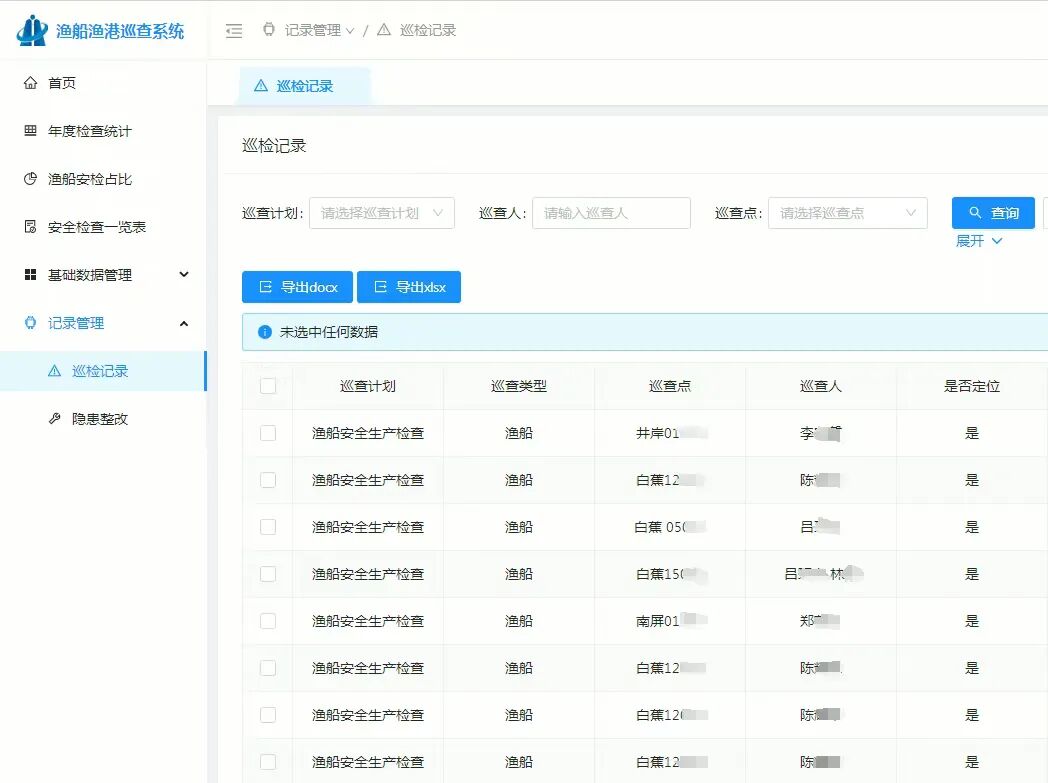
Task: Open the 巡查计划 dropdown selector
Action: pos(381,213)
